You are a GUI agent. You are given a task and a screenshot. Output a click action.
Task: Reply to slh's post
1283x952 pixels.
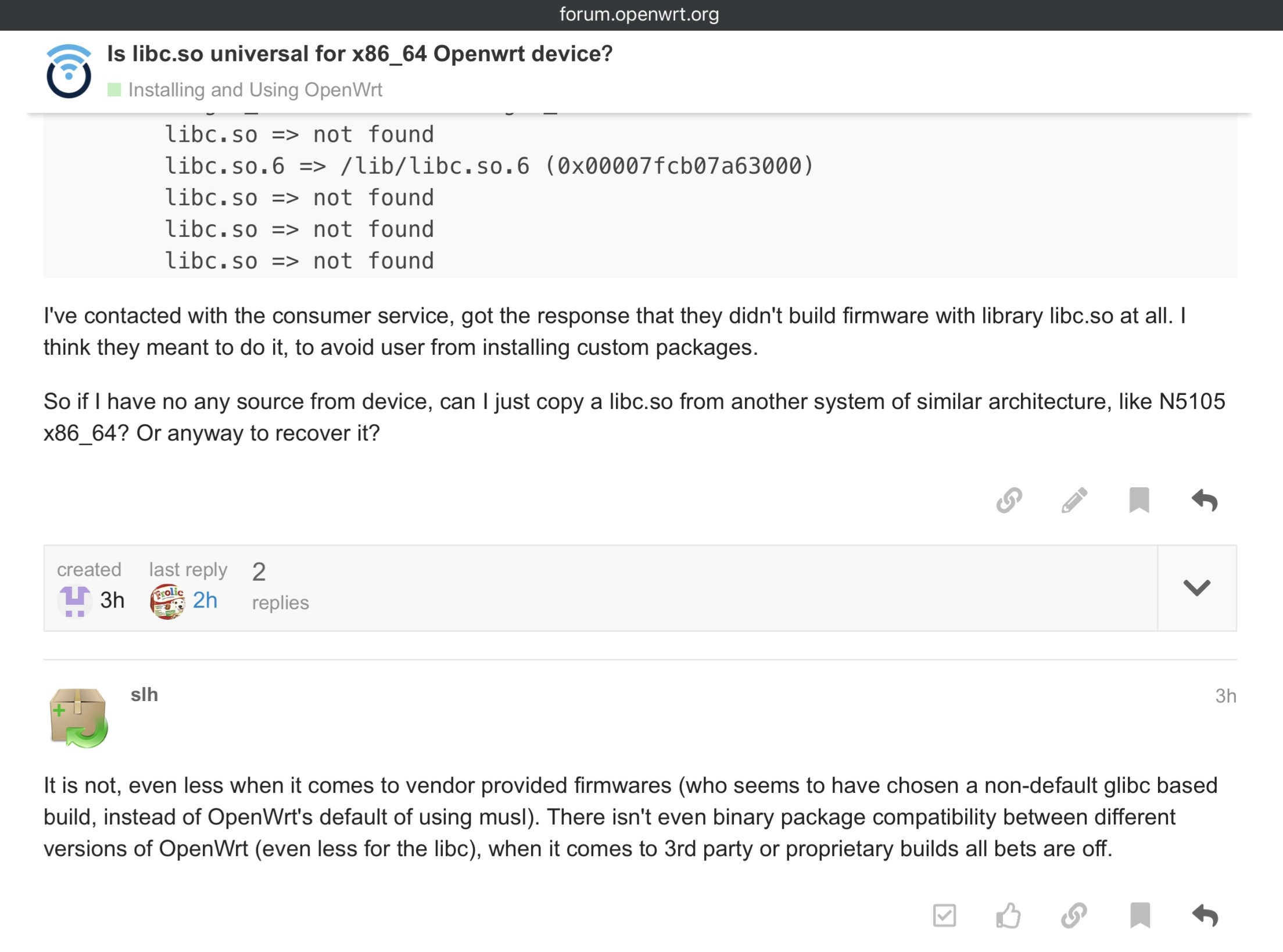click(1205, 916)
